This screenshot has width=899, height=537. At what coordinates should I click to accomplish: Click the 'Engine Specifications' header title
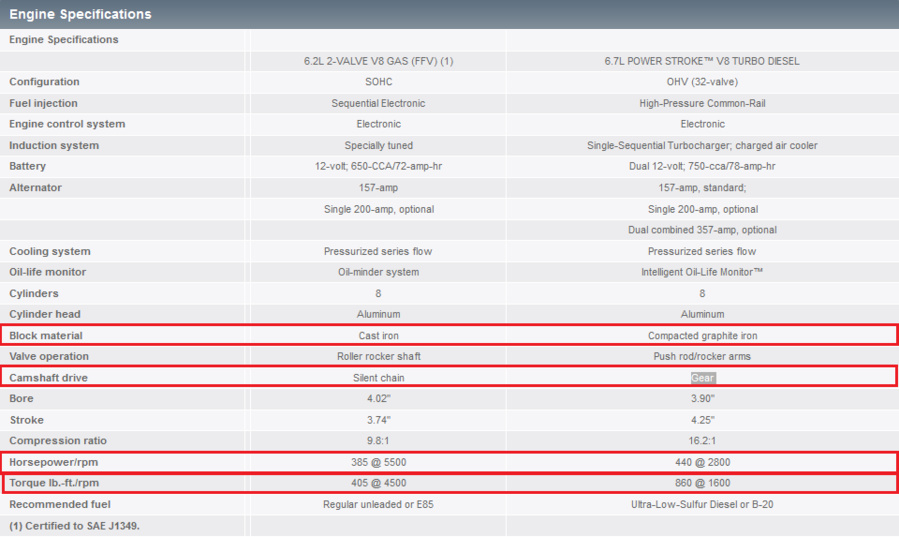click(80, 14)
